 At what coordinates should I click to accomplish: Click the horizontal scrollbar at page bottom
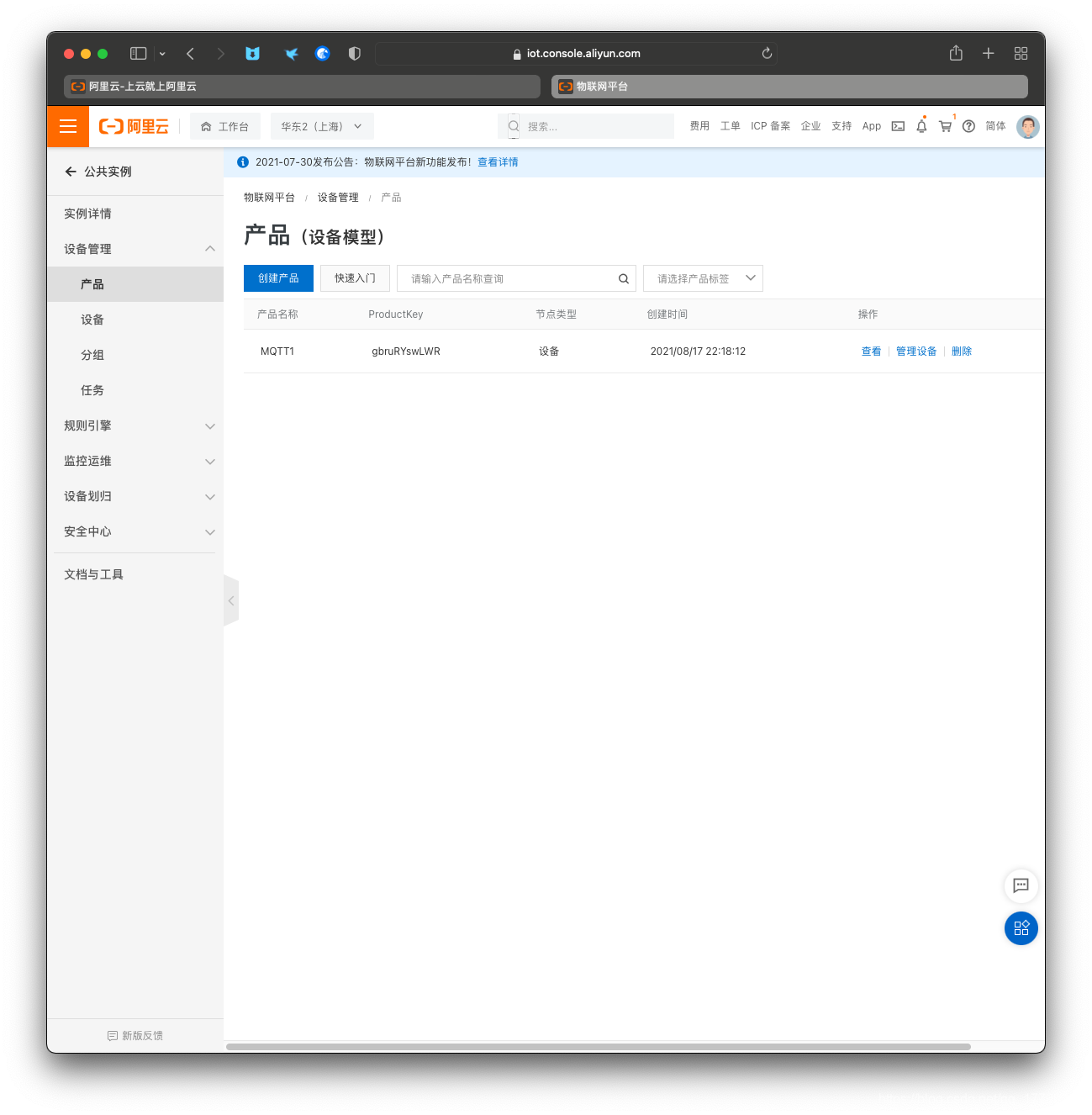[598, 1047]
